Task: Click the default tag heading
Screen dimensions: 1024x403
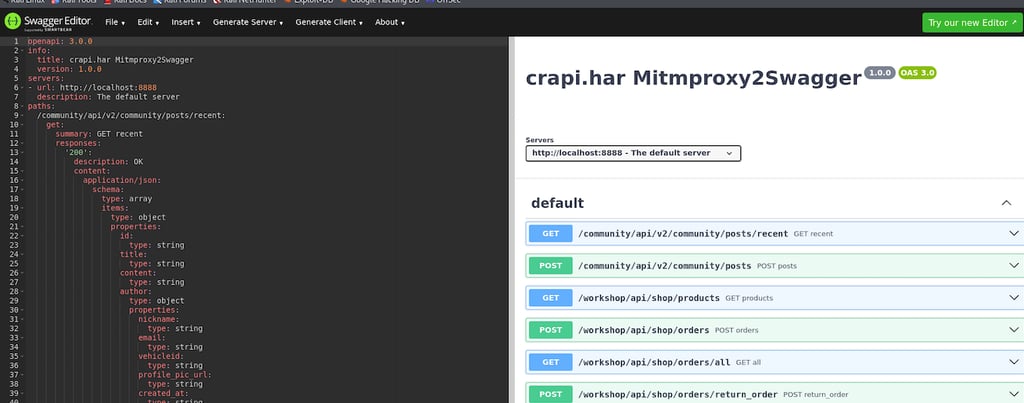Action: tap(557, 203)
